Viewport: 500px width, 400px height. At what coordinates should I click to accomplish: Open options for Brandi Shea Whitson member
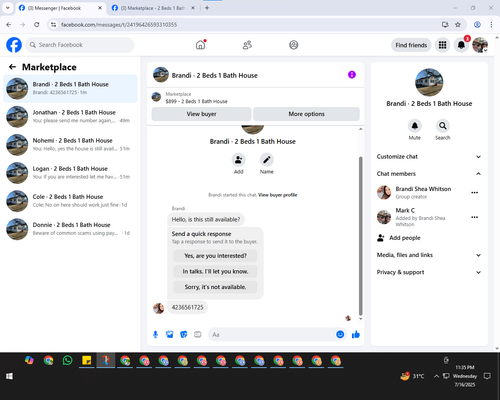click(x=475, y=193)
